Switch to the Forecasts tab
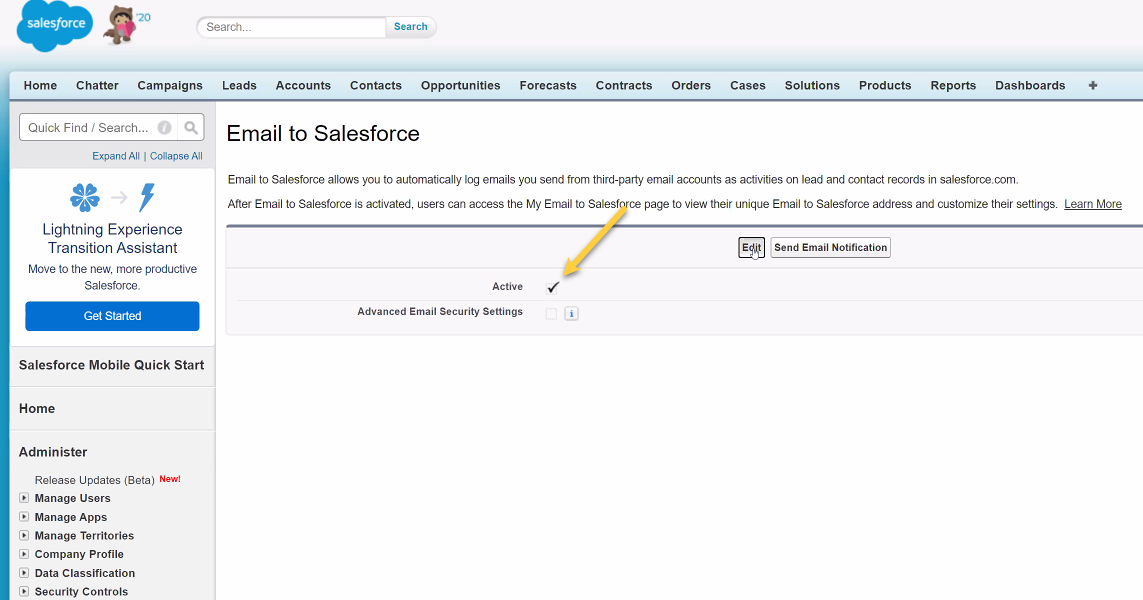 (x=548, y=85)
